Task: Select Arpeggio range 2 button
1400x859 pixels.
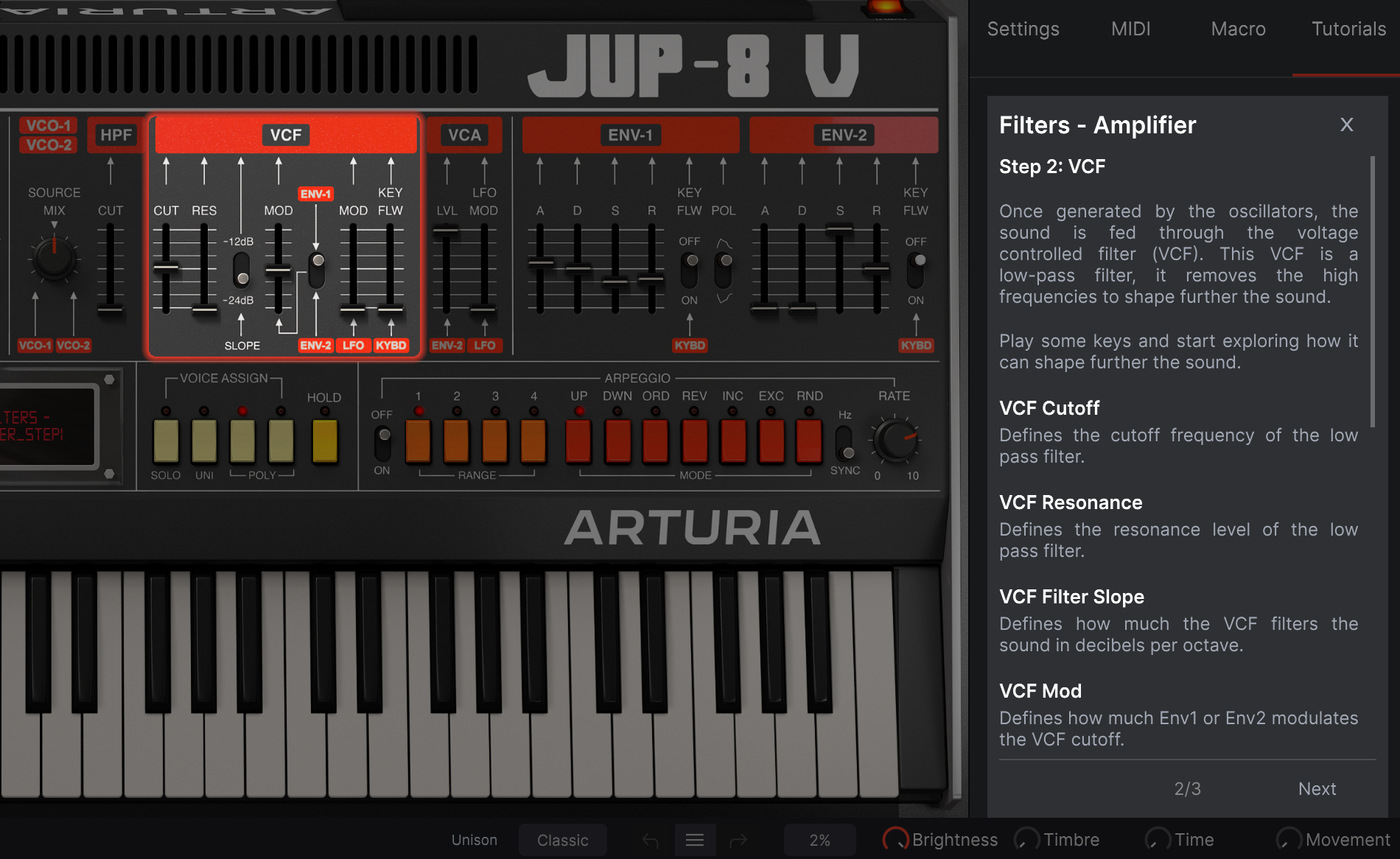Action: (x=457, y=441)
